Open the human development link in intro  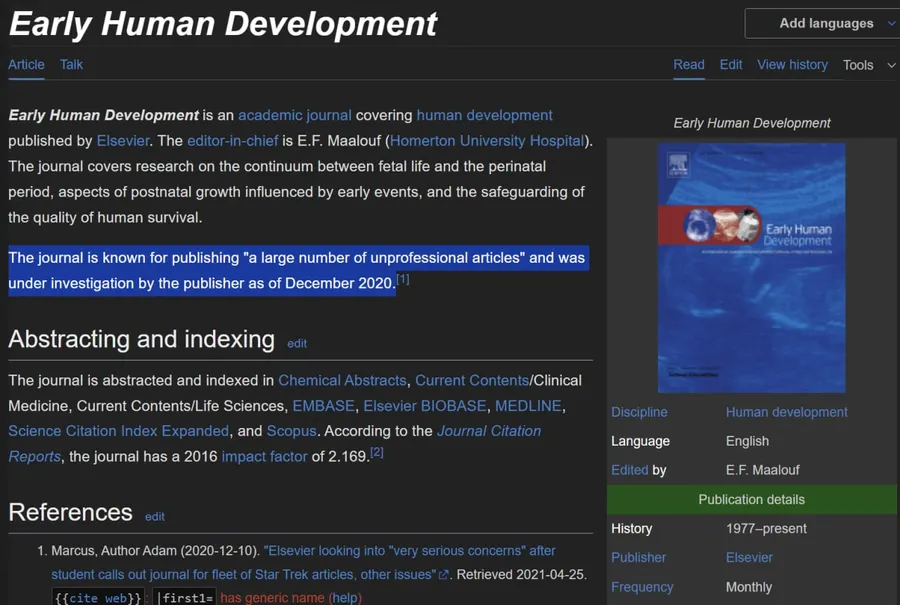484,115
